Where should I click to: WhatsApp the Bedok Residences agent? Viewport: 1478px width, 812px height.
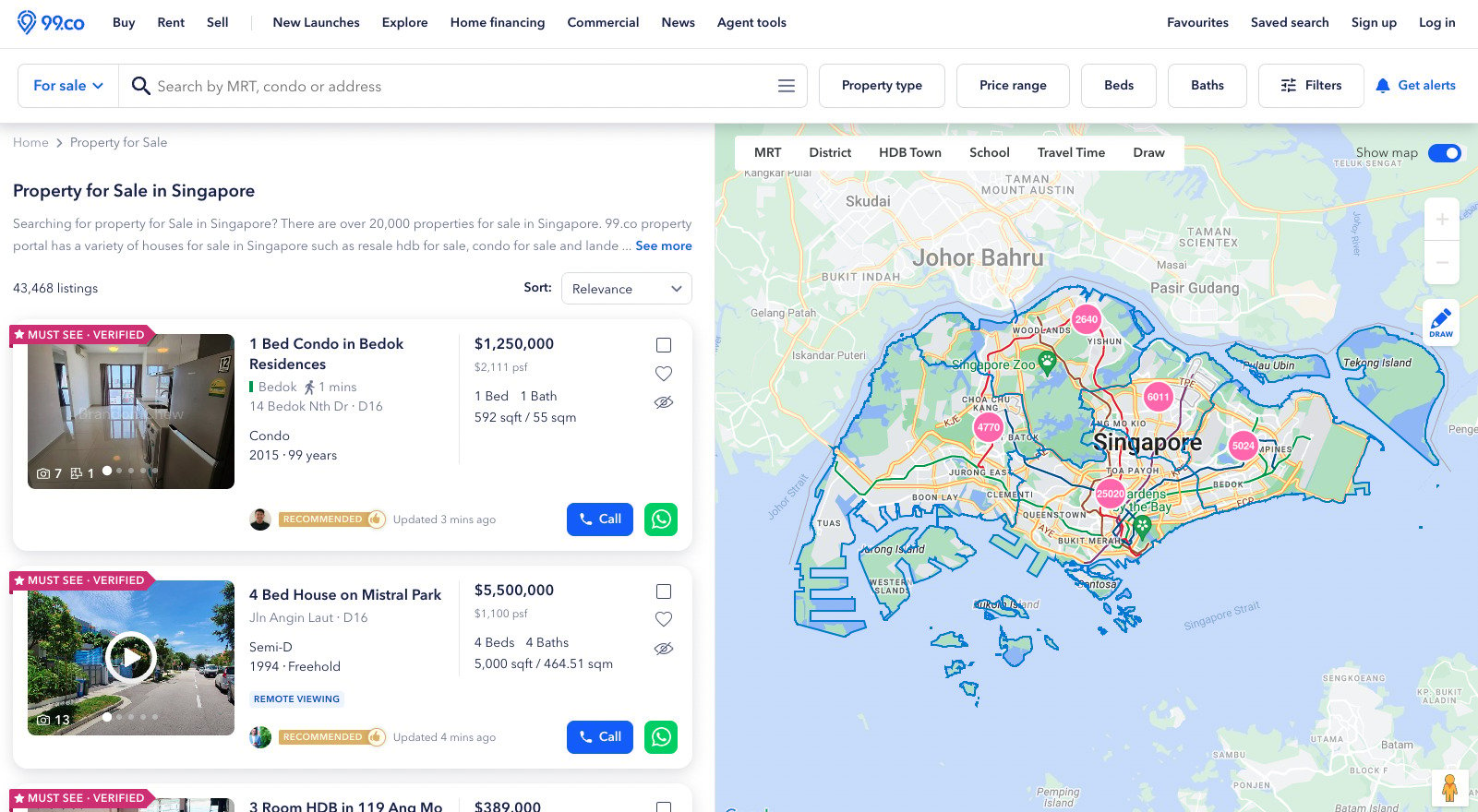661,519
